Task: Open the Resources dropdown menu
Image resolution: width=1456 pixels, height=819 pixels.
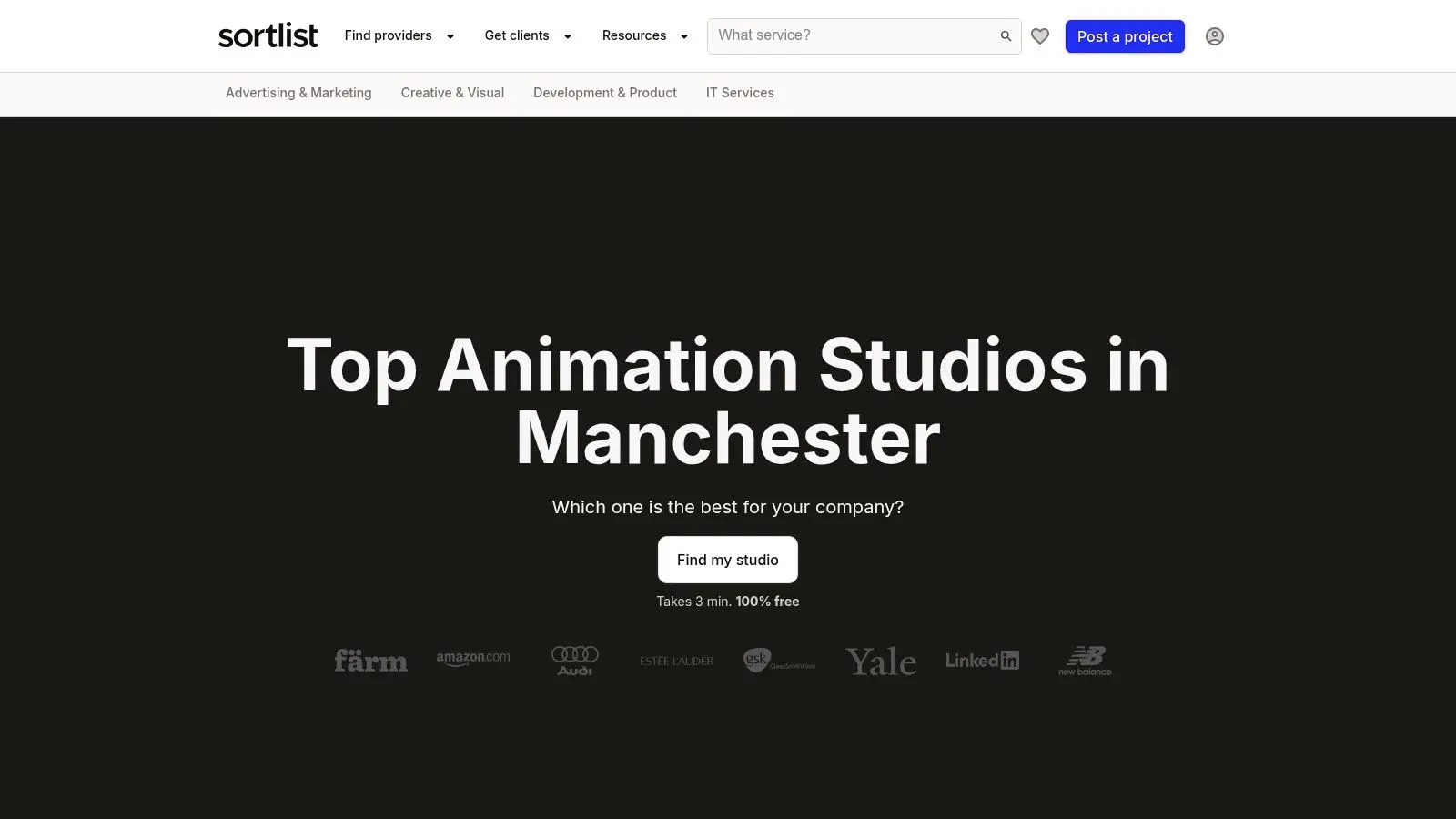Action: point(644,36)
